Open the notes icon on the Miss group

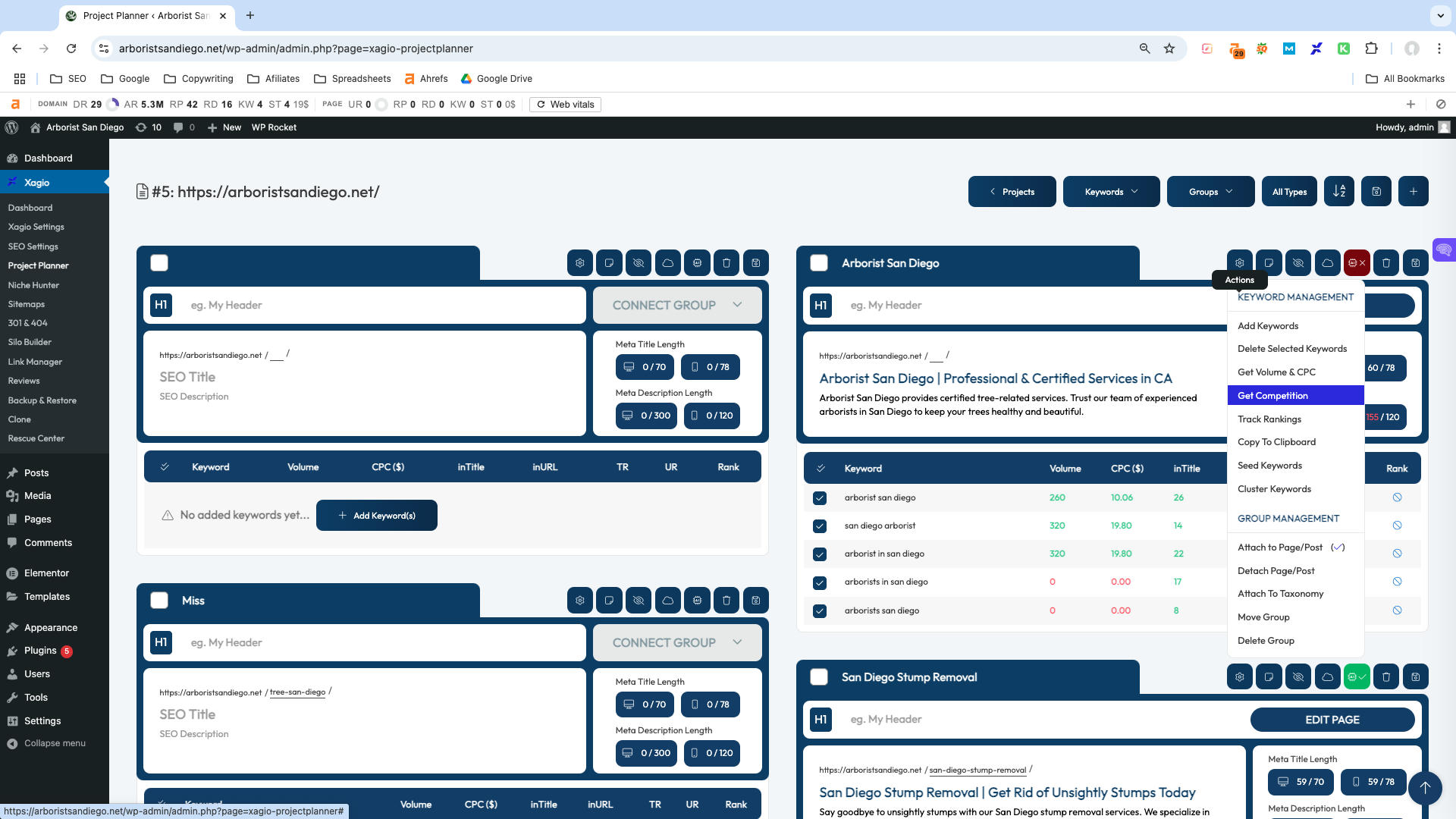pos(609,601)
